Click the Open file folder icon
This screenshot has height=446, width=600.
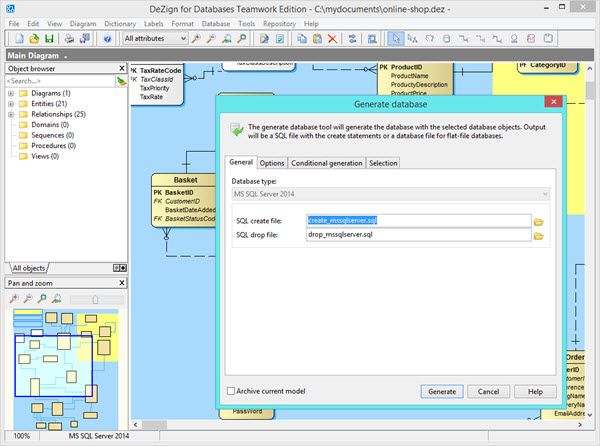pos(34,39)
